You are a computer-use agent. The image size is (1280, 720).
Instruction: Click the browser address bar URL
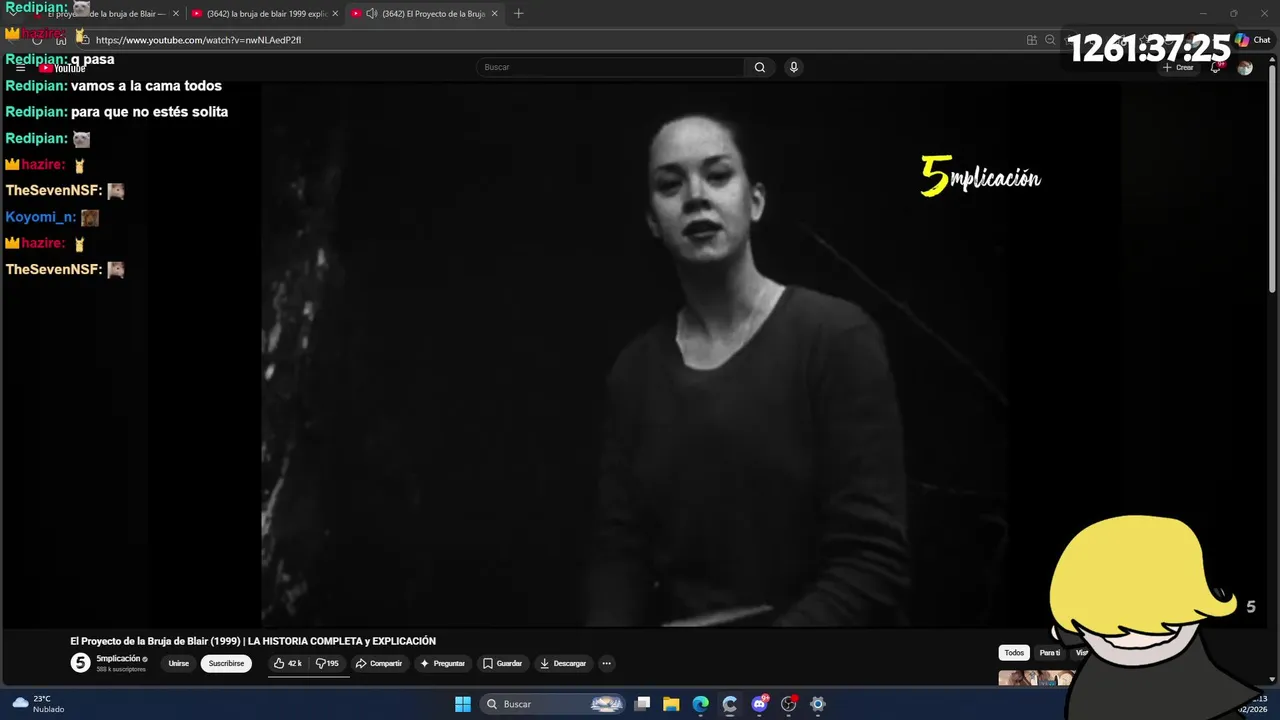point(198,40)
